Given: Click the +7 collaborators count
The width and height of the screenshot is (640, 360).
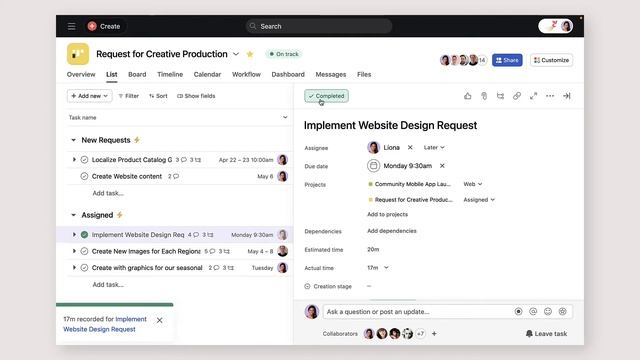Looking at the screenshot, I should click(420, 333).
